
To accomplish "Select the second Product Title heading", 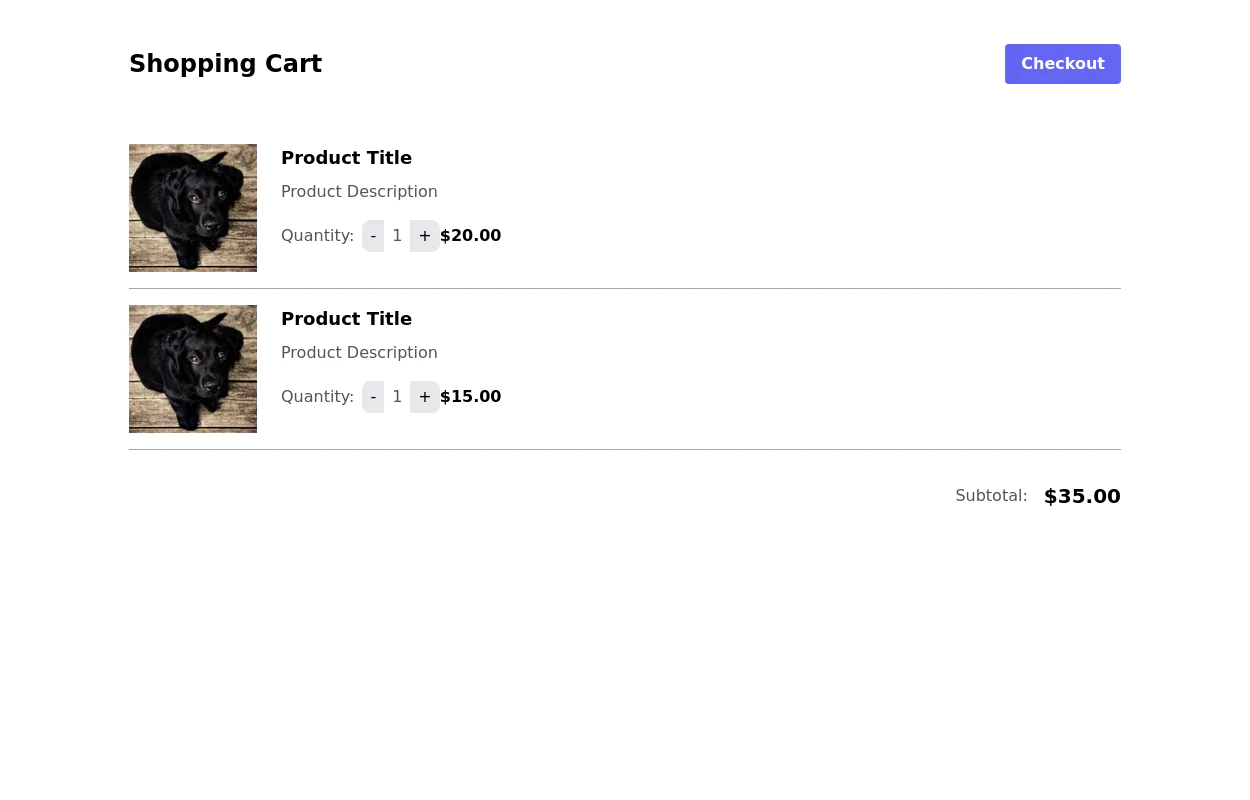I will [346, 319].
